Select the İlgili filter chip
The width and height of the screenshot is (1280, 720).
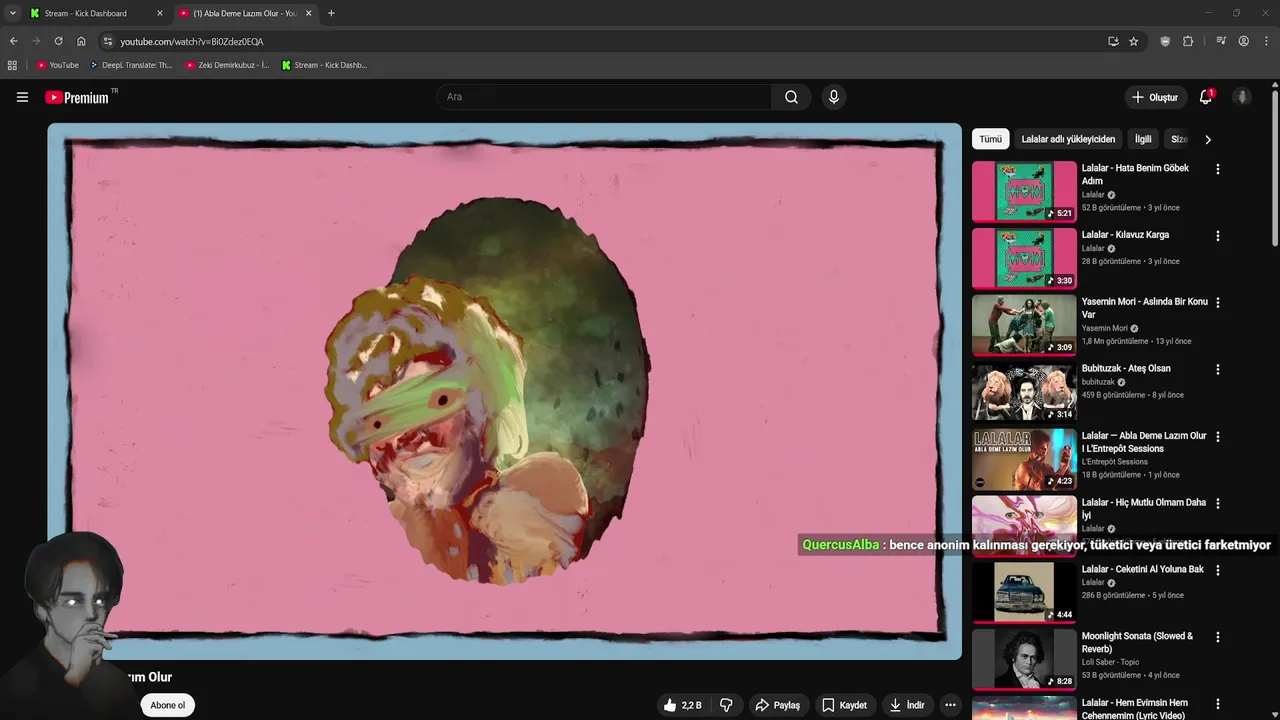(x=1143, y=139)
